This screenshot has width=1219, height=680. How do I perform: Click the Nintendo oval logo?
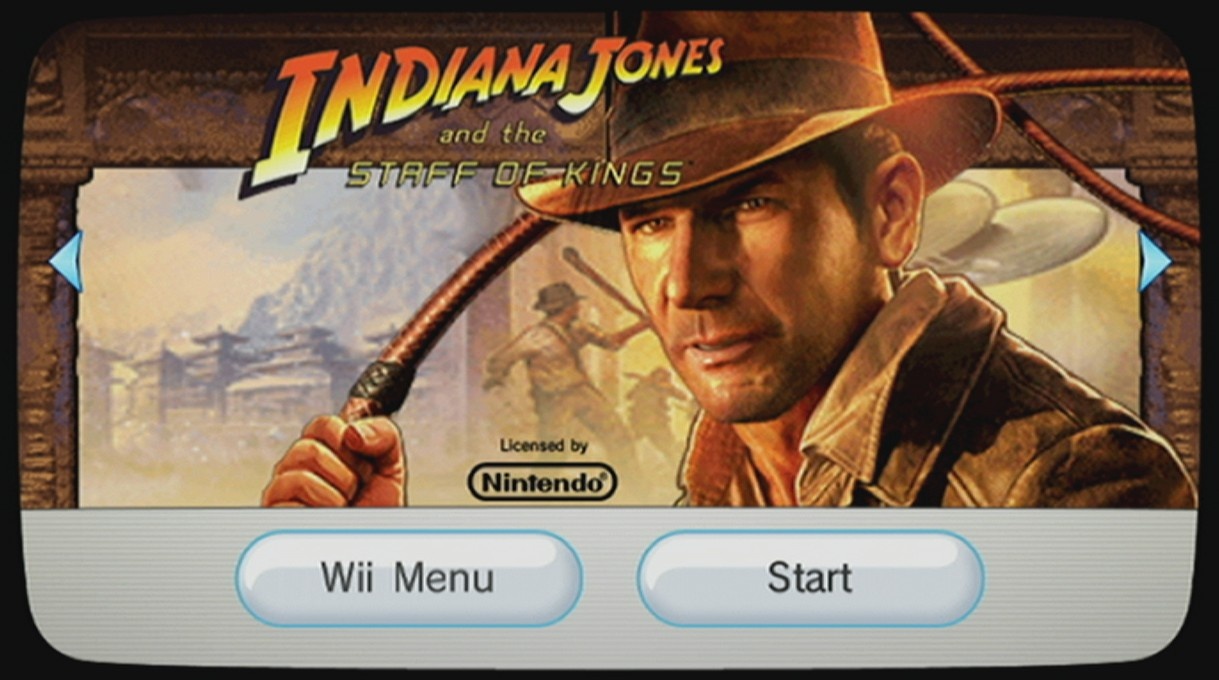click(542, 482)
